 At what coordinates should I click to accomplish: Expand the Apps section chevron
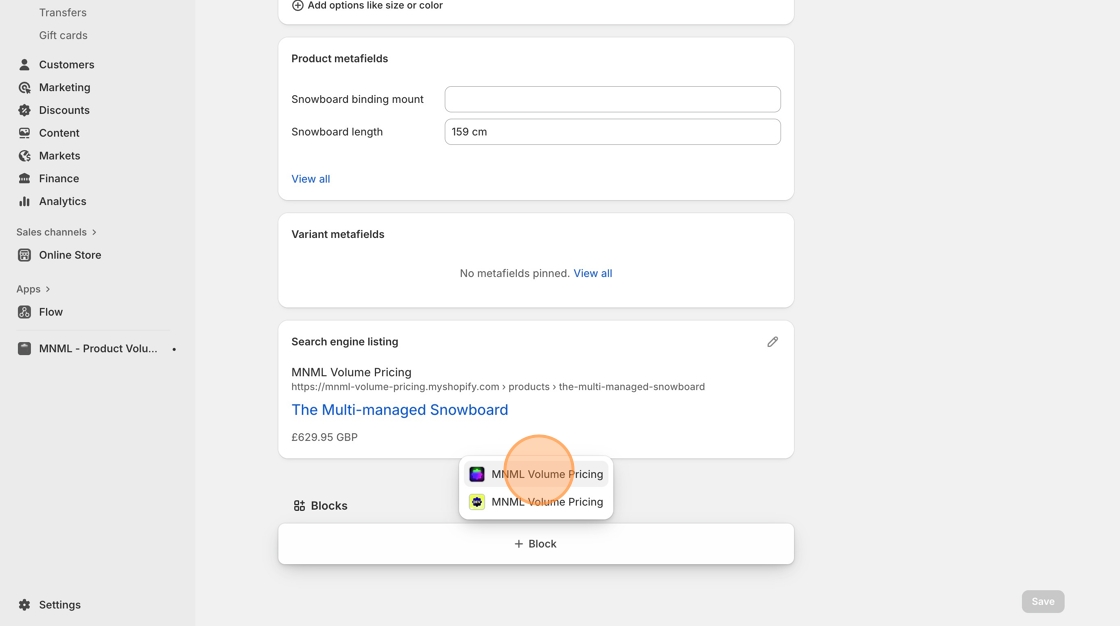48,289
